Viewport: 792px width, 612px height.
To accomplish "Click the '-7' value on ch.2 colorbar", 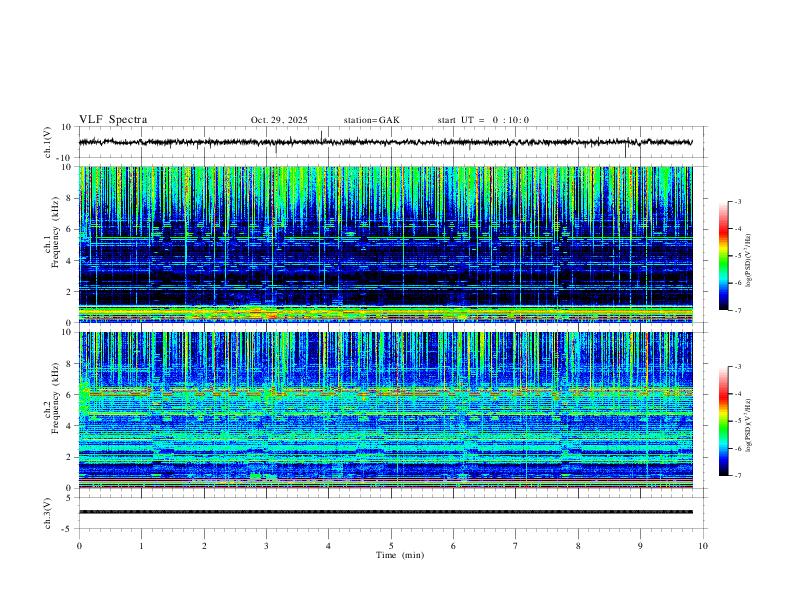I will [737, 476].
